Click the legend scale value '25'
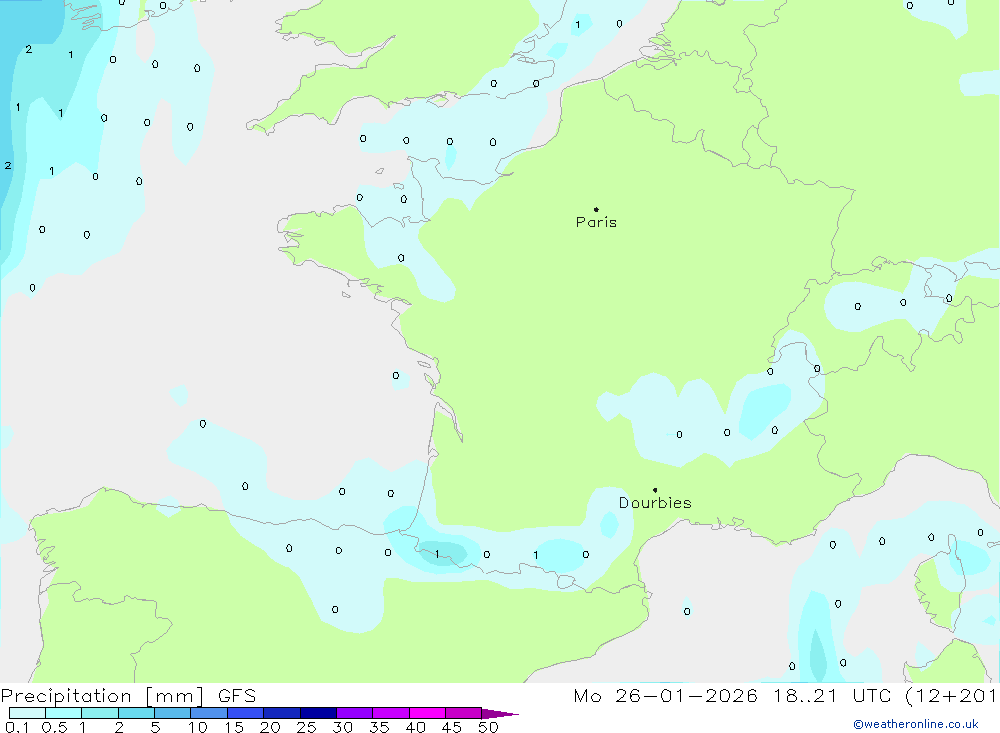1000x733 pixels. 307,727
